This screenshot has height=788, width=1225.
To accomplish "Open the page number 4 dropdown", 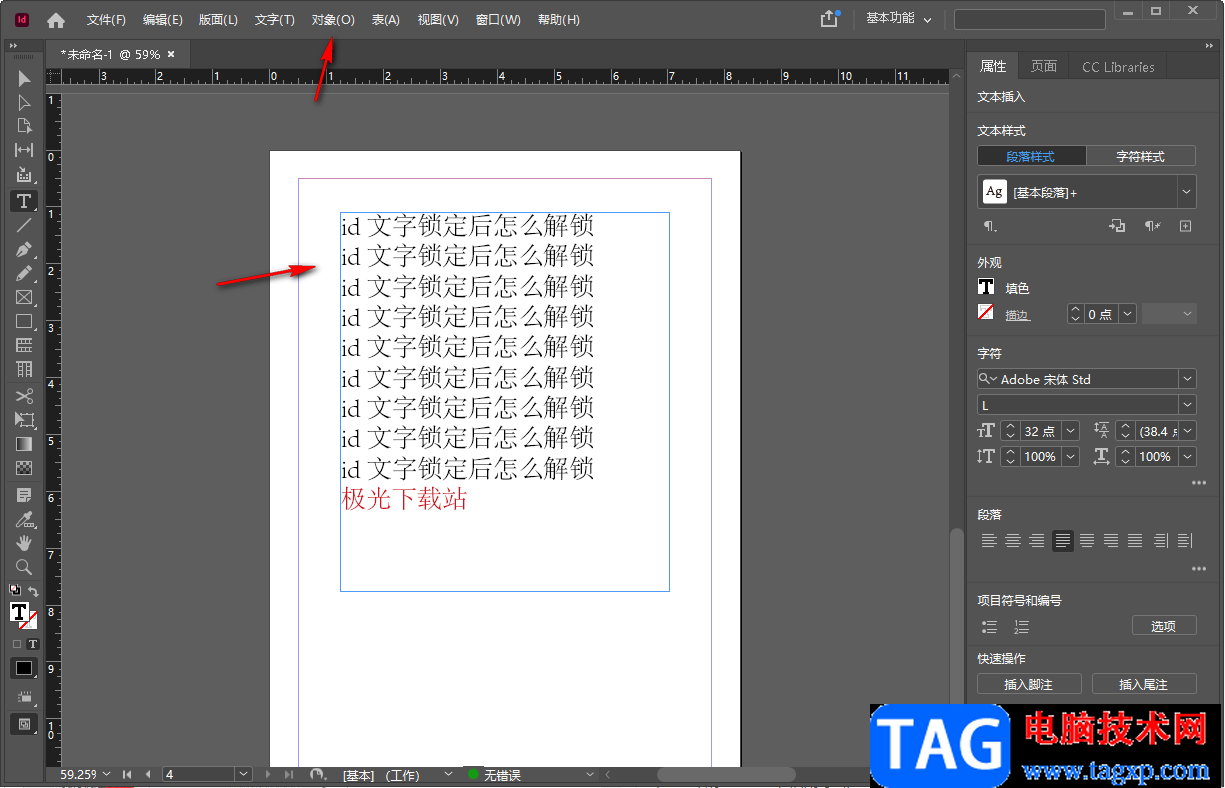I will click(244, 775).
